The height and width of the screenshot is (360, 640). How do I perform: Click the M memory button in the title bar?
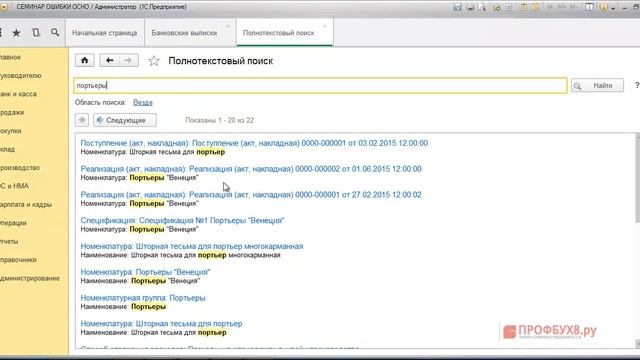[550, 7]
